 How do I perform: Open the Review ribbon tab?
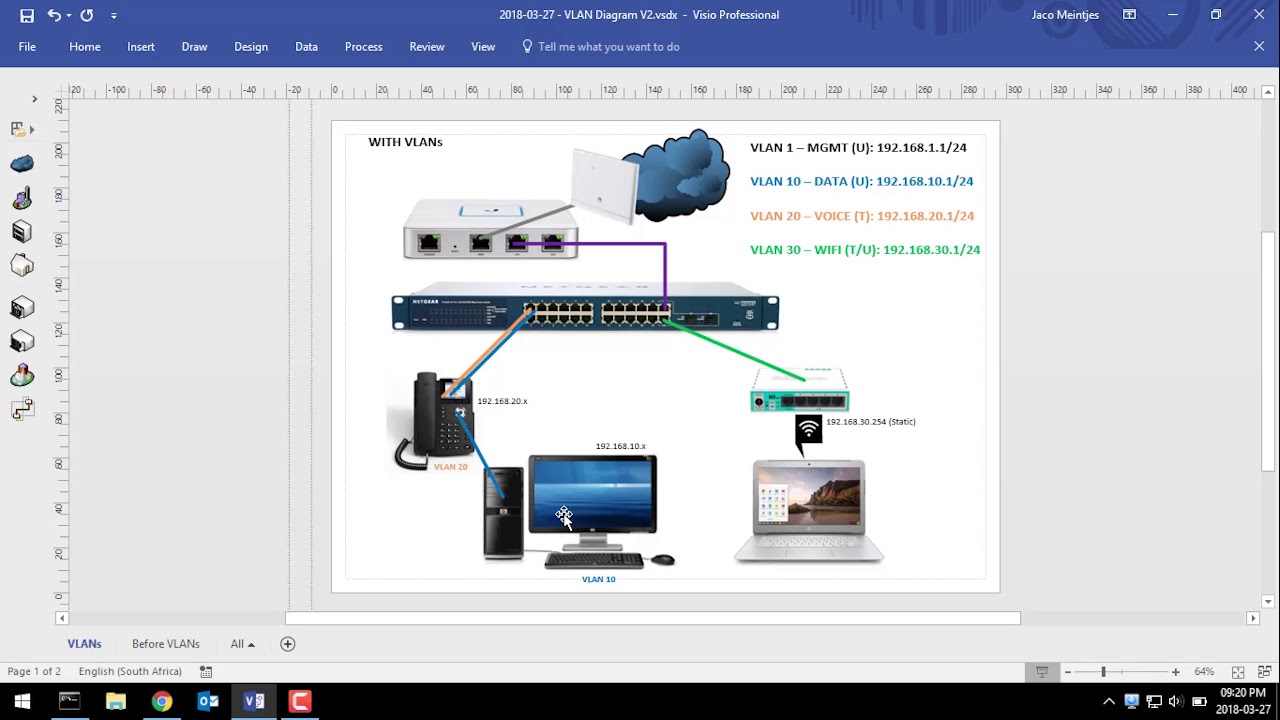[x=427, y=47]
